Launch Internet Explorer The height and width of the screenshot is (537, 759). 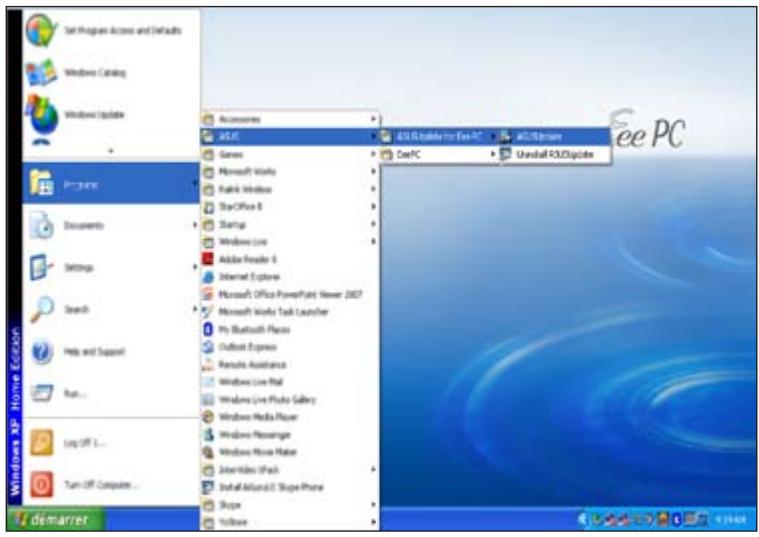290,276
